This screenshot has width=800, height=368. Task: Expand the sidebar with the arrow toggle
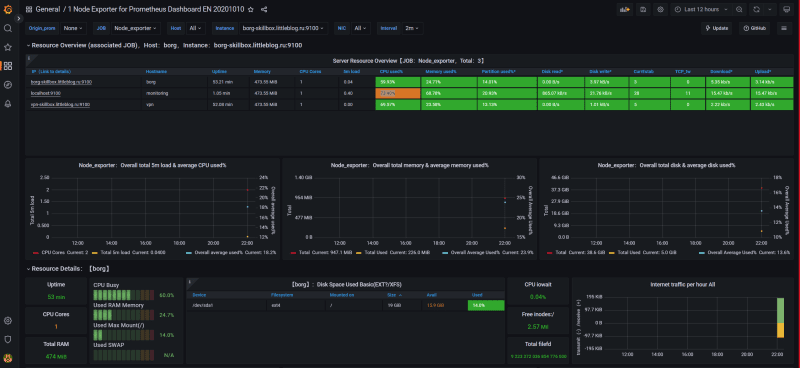click(18, 18)
